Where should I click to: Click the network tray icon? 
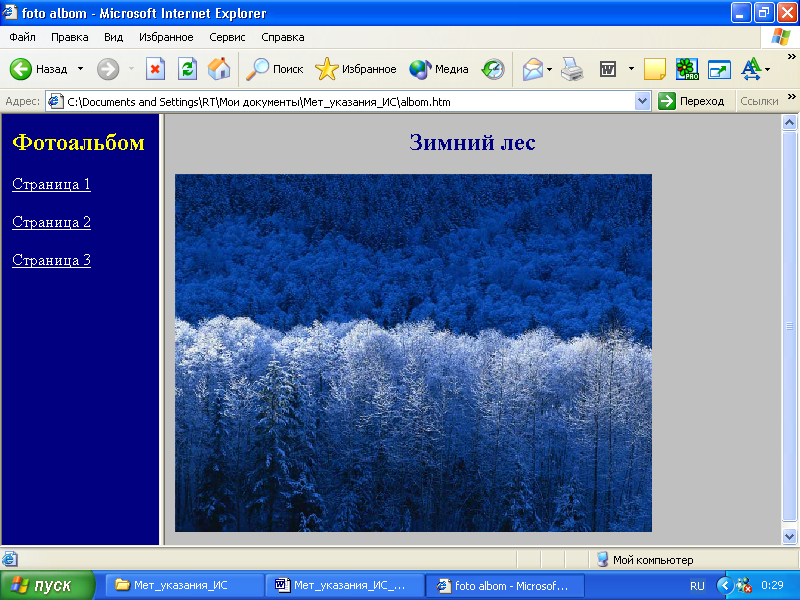tap(744, 585)
